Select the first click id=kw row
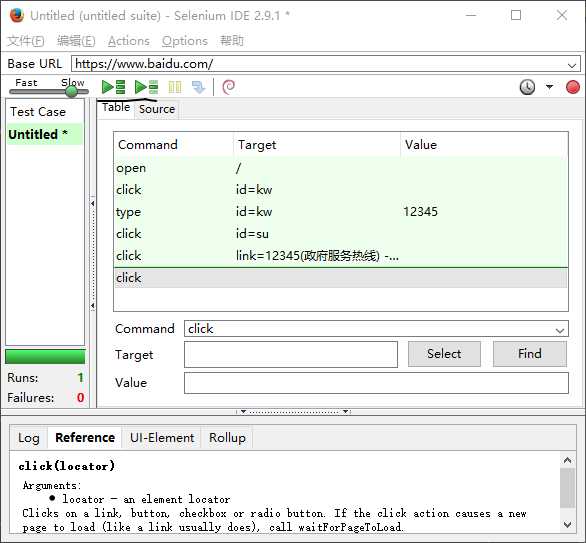This screenshot has height=543, width=586. pyautogui.click(x=340, y=190)
